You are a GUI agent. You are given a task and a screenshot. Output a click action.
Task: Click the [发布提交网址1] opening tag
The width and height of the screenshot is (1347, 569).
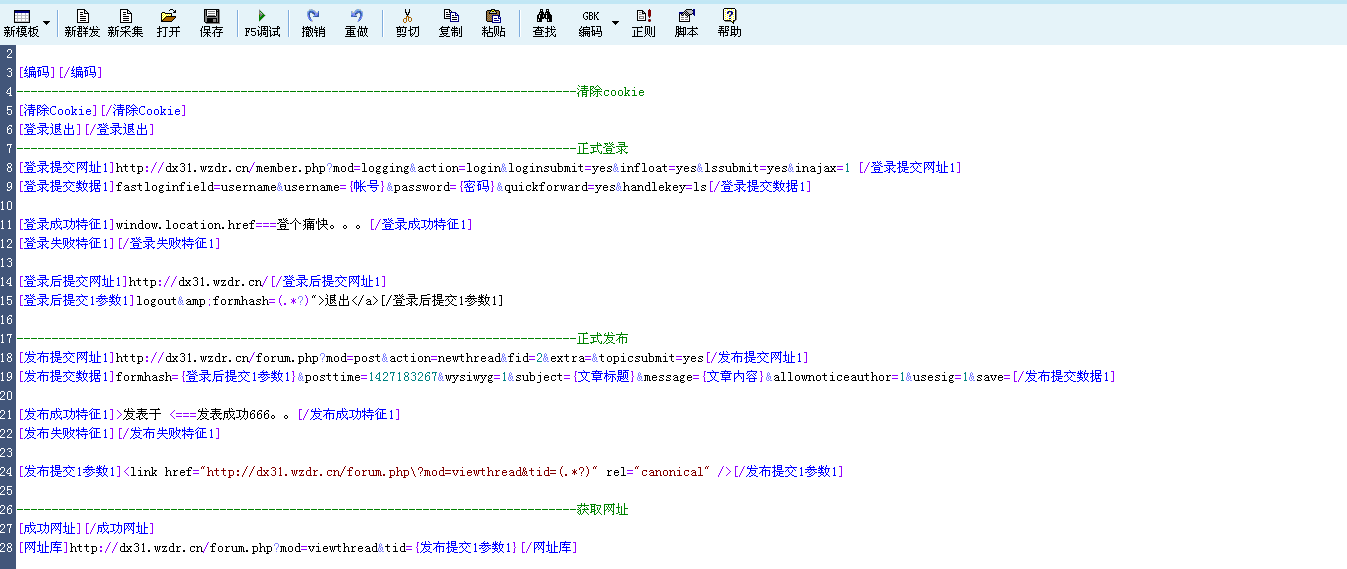point(66,358)
